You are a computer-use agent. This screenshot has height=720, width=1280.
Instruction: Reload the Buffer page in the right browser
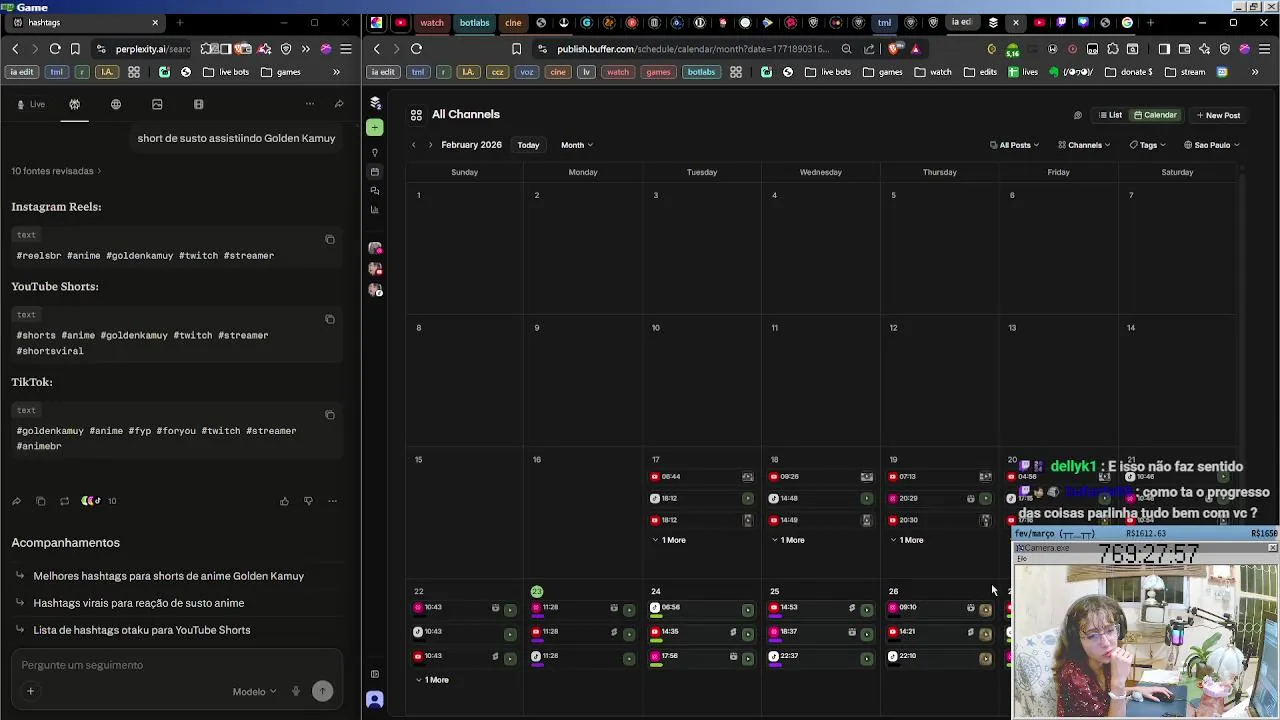(x=416, y=48)
